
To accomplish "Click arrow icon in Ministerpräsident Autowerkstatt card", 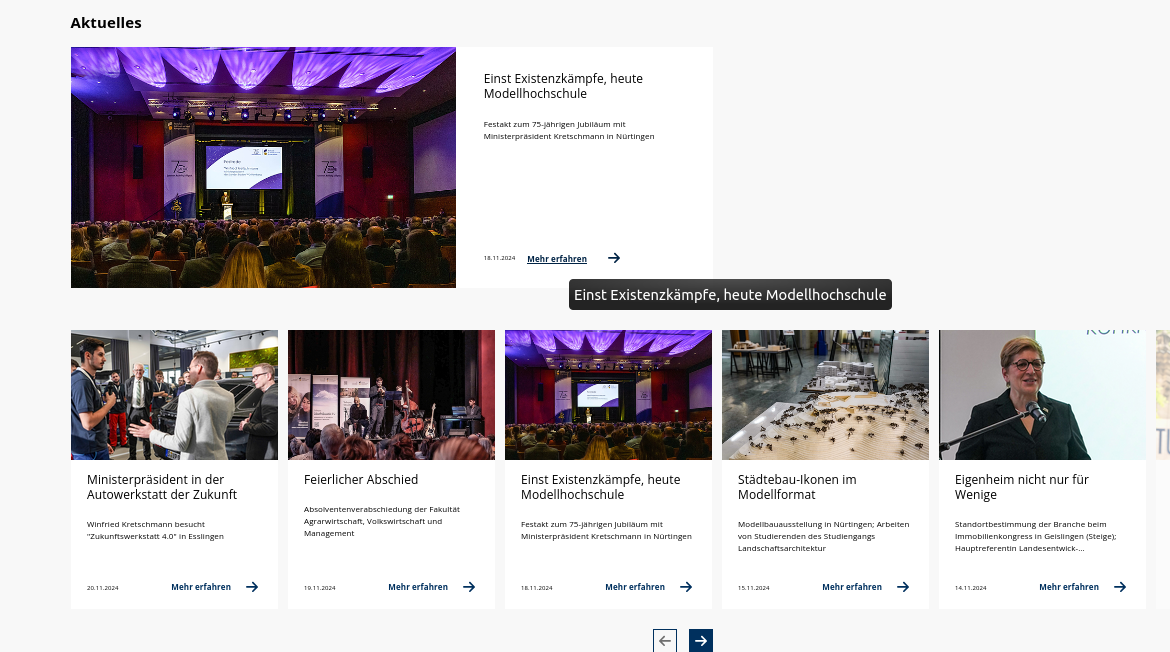I will point(252,587).
